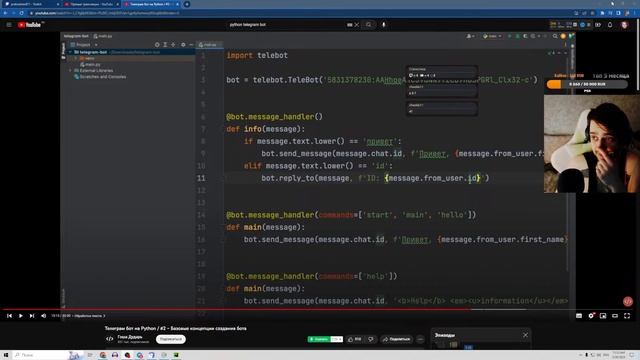Toggle theater mode
This screenshot has width=640, height=360.
615,316
